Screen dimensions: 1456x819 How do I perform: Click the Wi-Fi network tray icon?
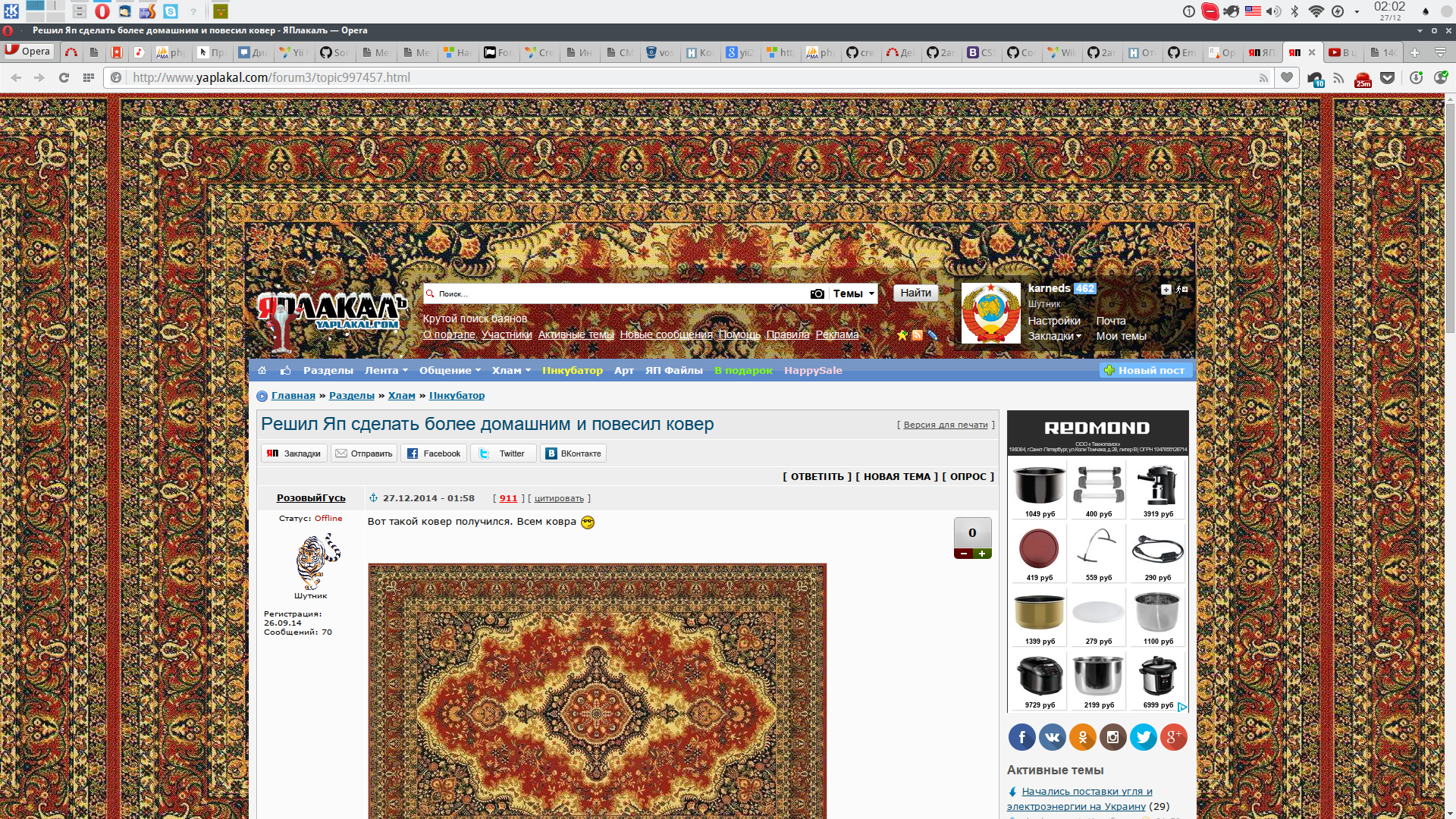click(1316, 11)
